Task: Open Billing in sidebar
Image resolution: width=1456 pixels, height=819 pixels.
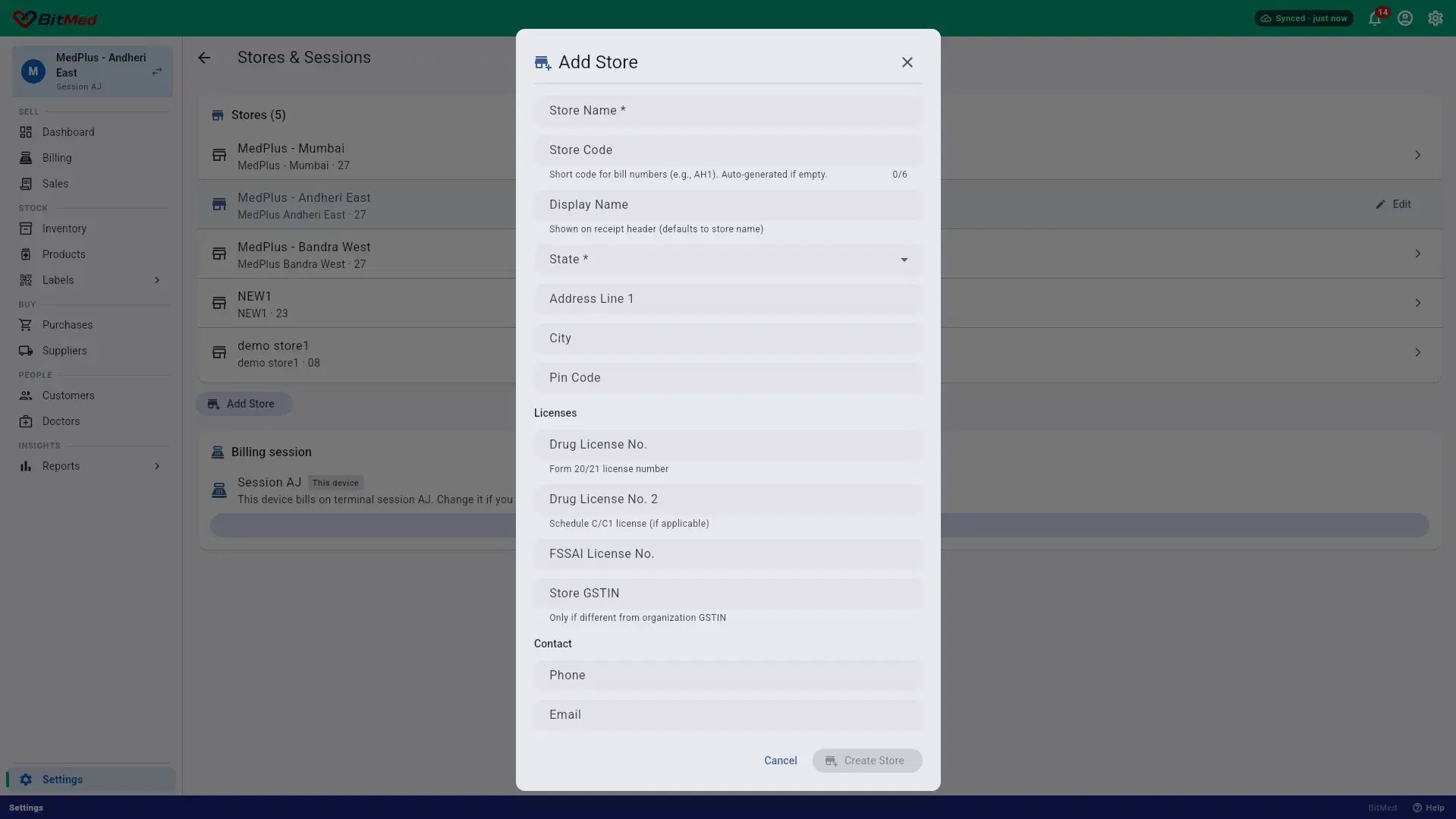Action: (x=93, y=158)
